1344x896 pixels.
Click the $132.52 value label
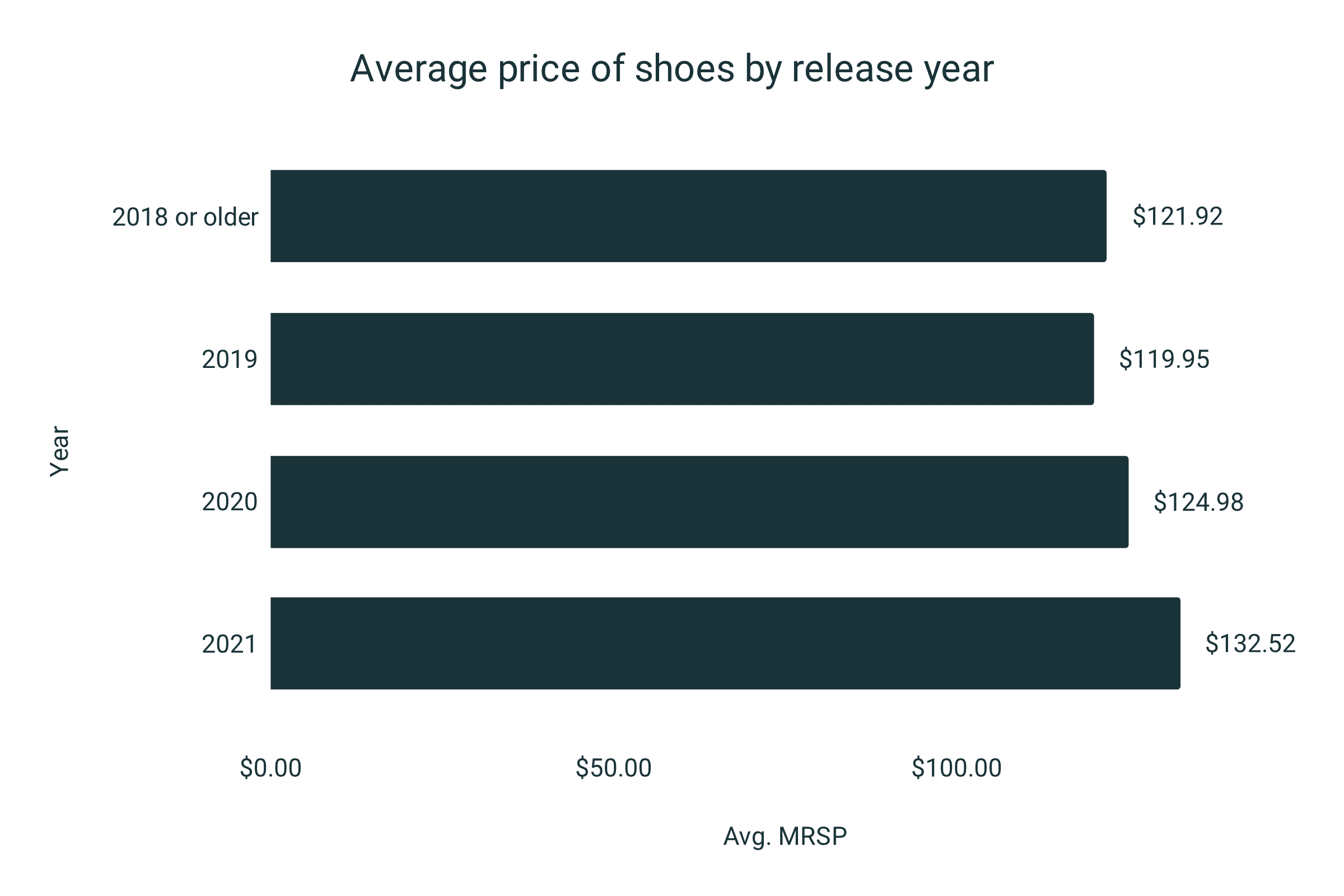click(x=1250, y=644)
